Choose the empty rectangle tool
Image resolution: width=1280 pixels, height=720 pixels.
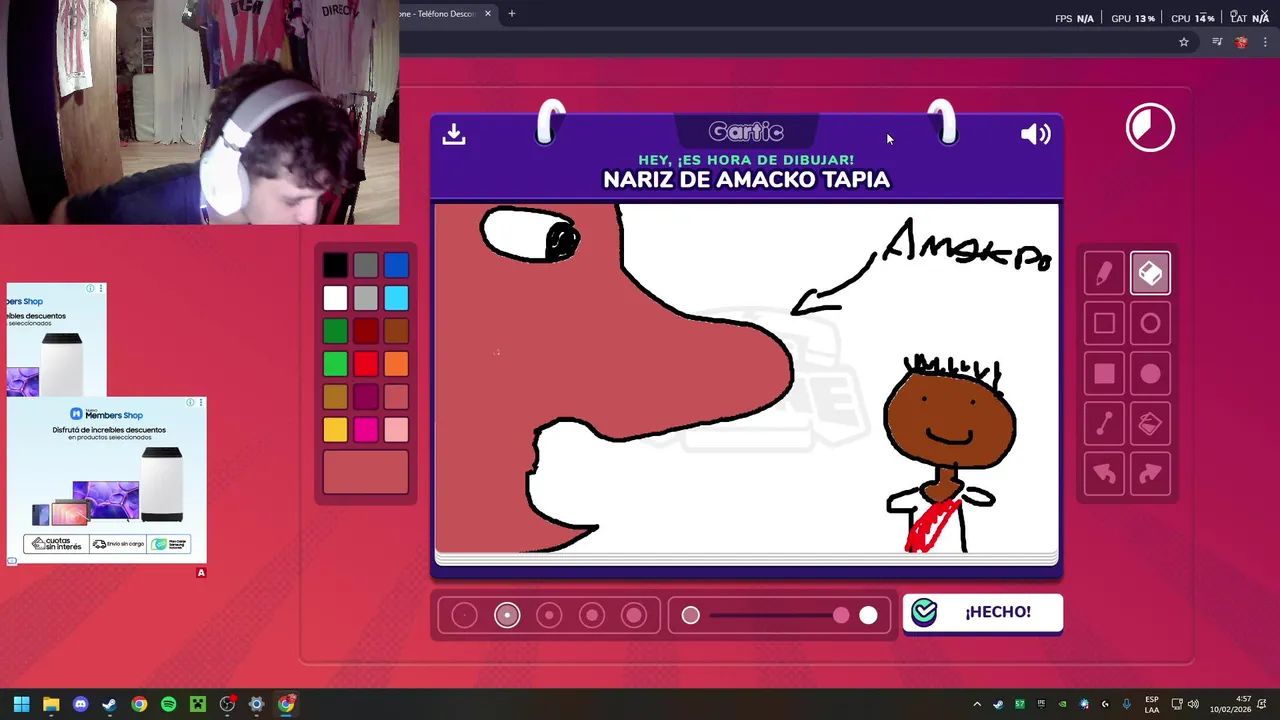click(x=1104, y=323)
